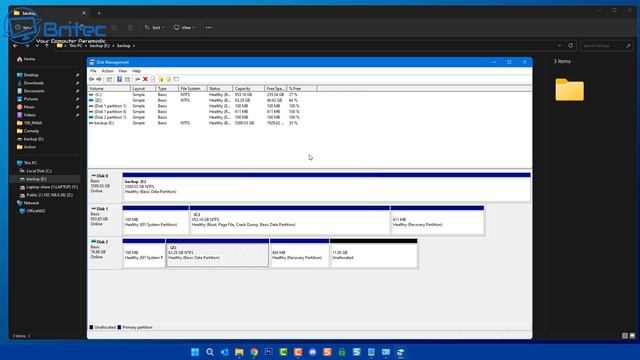Click the Forward arrow in Disk Management toolbar
The width and height of the screenshot is (640, 360).
click(99, 79)
